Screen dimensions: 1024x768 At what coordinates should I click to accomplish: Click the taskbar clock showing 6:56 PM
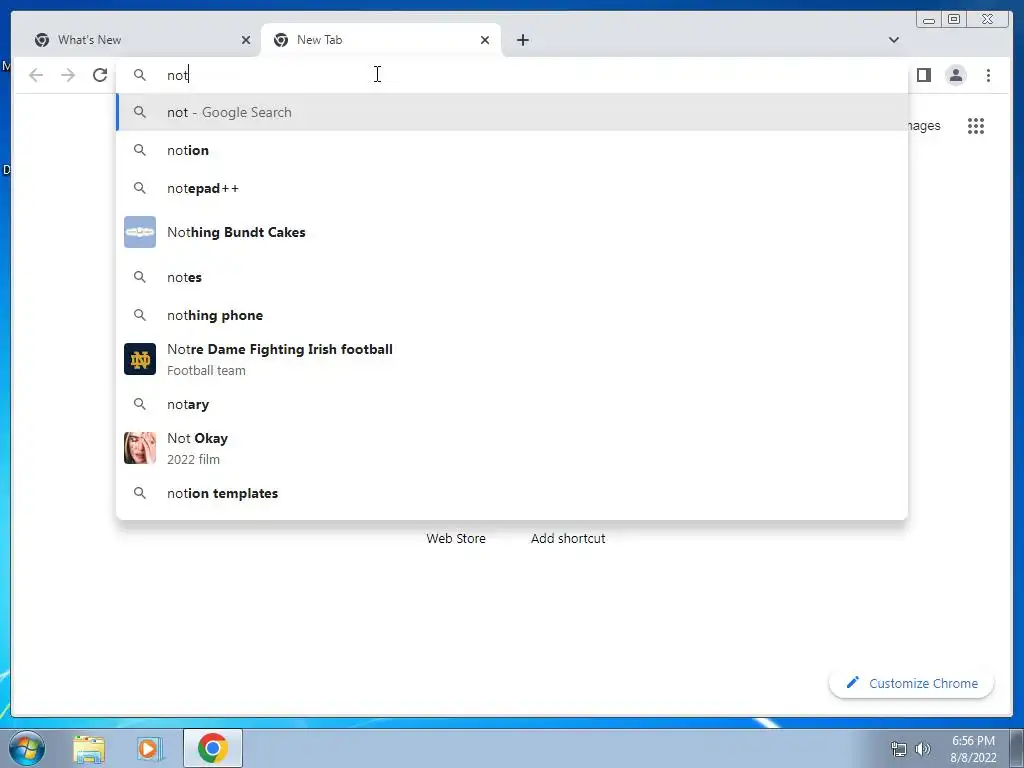click(x=973, y=749)
